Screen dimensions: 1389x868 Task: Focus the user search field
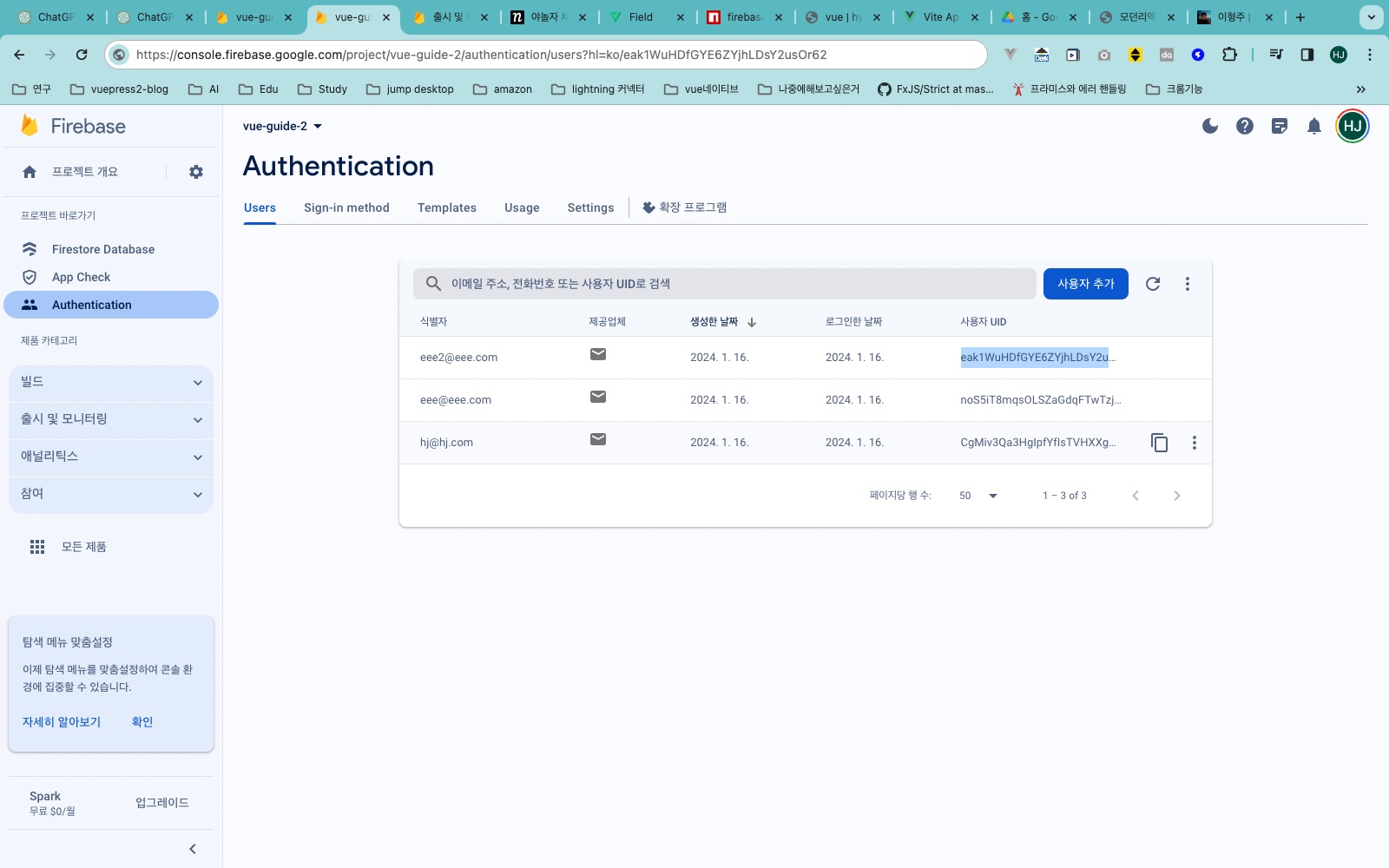[725, 284]
